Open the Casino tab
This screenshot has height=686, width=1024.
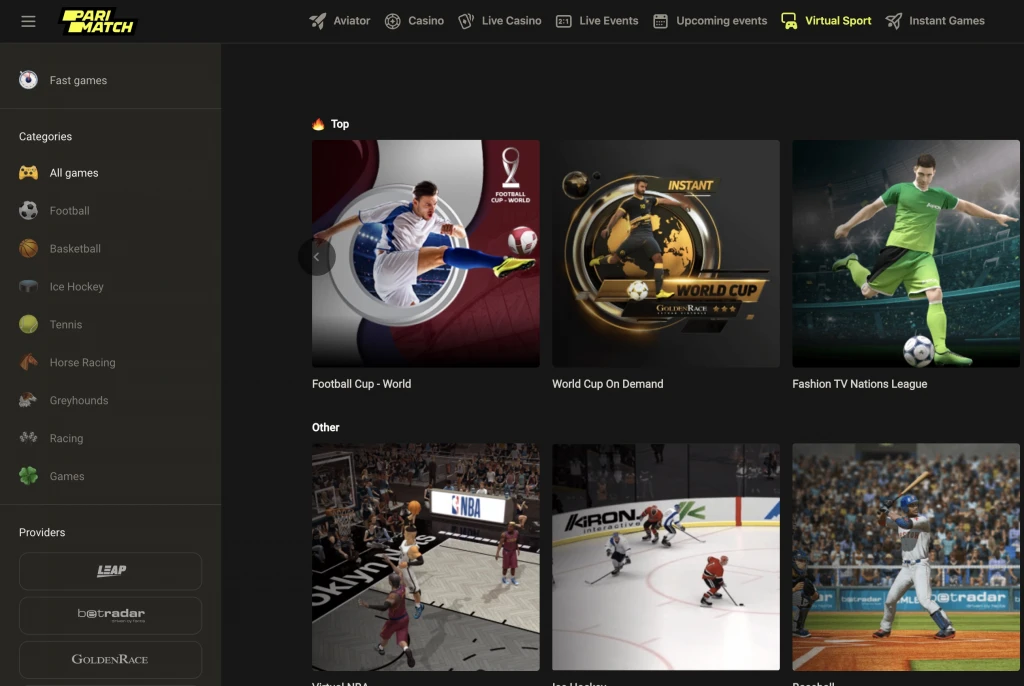414,21
